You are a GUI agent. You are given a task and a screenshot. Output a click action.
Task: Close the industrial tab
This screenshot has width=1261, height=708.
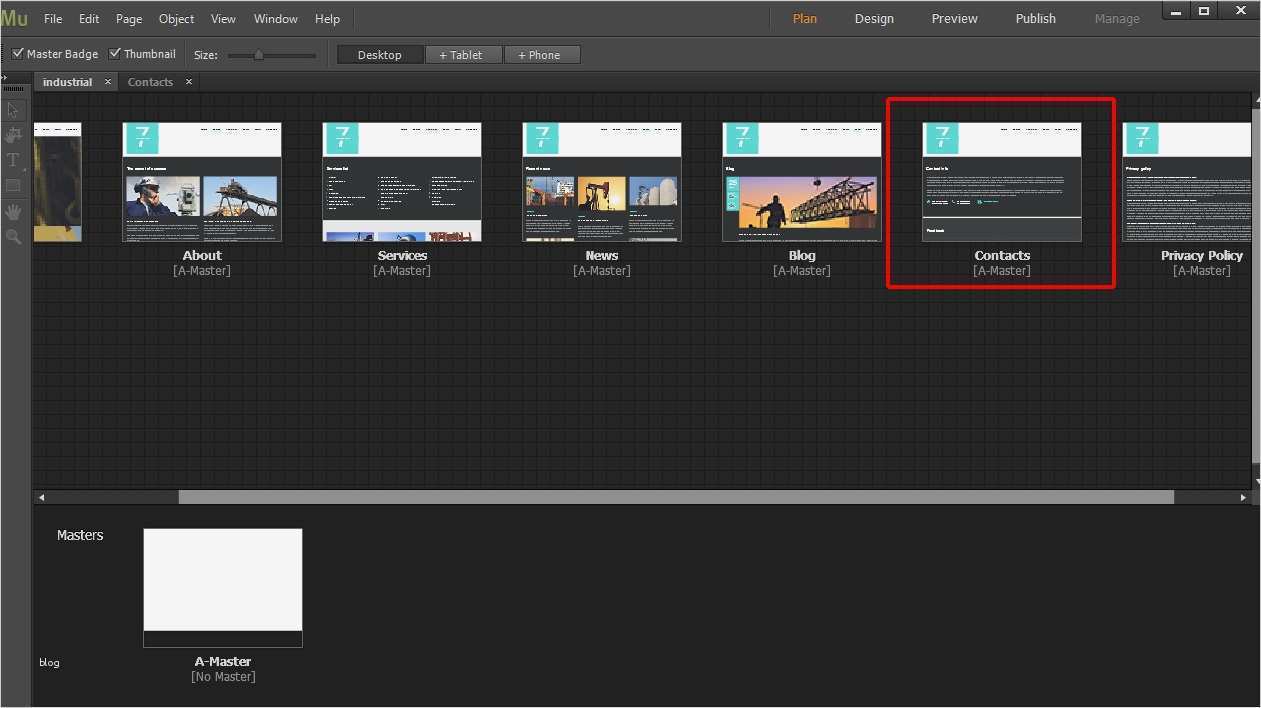108,82
